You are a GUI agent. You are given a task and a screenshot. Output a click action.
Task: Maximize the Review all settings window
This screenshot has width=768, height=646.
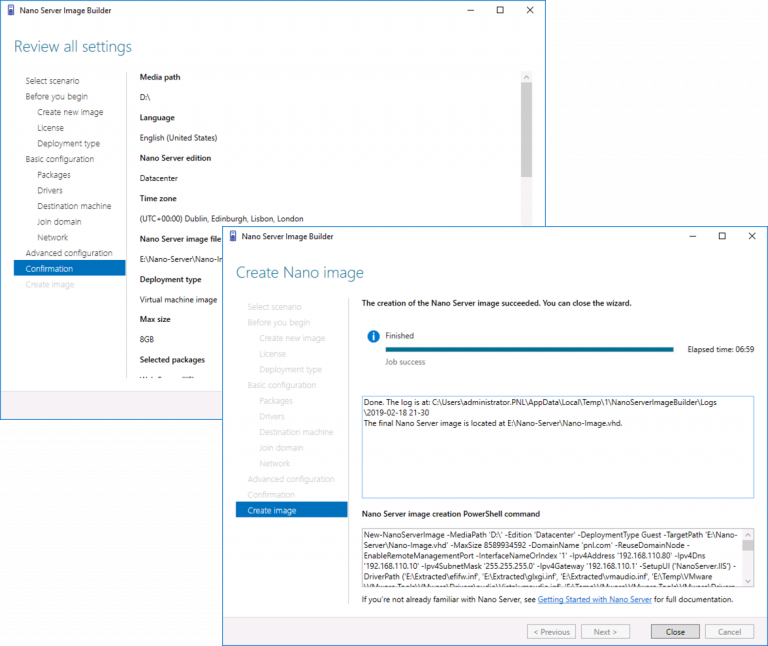(x=500, y=10)
